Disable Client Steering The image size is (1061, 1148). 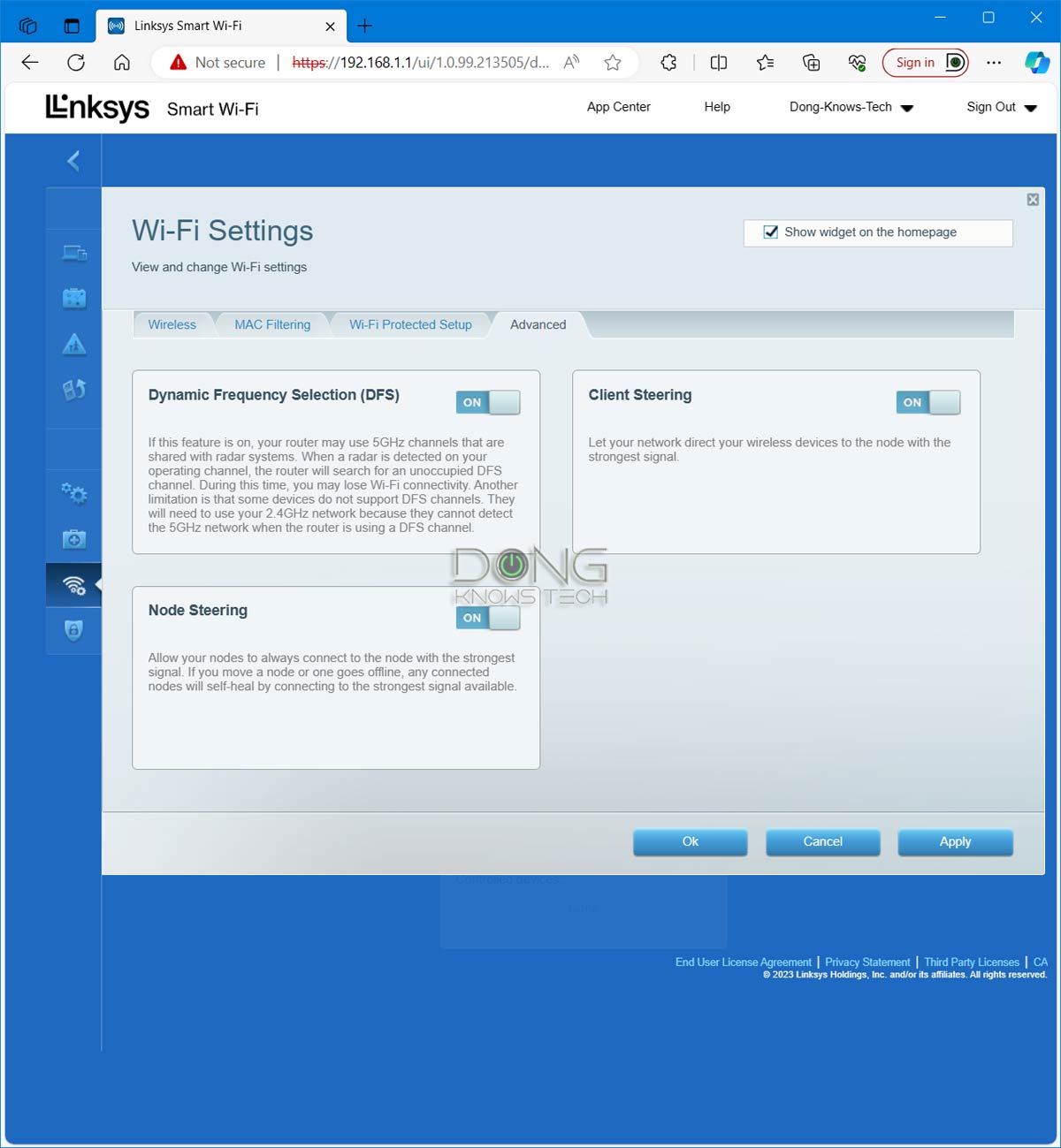click(928, 402)
